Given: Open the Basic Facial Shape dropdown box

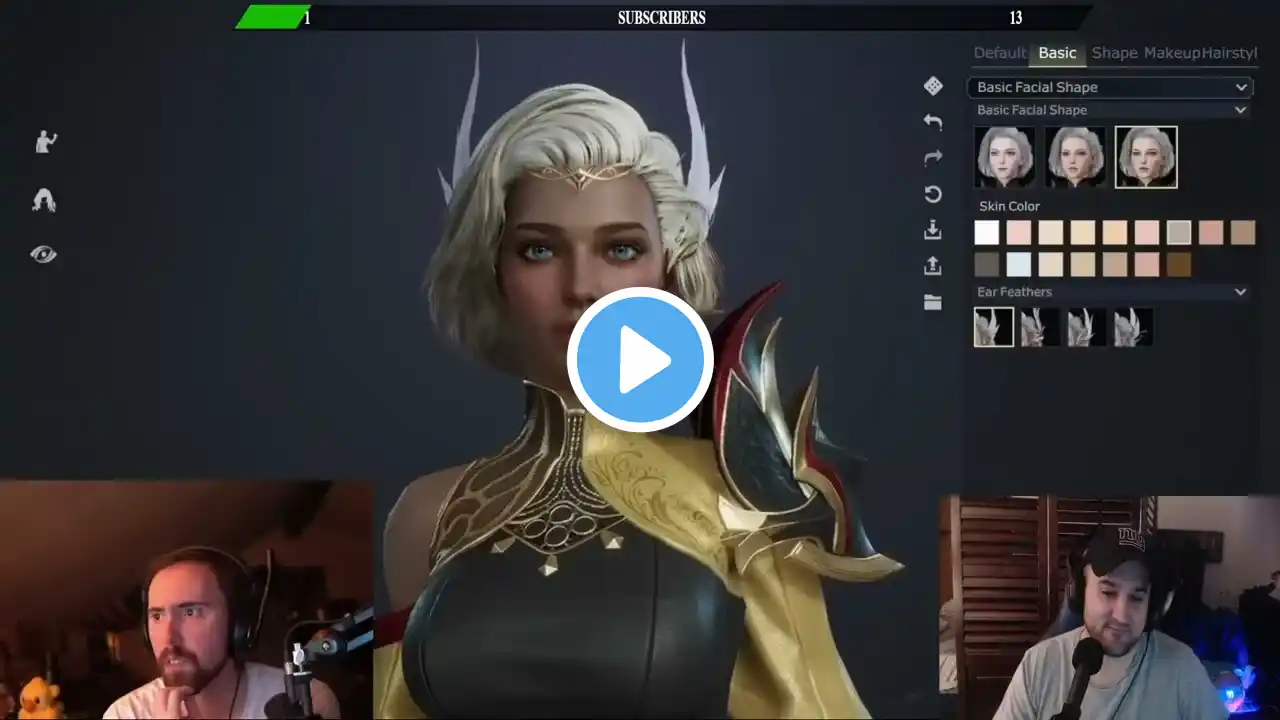Looking at the screenshot, I should [1110, 87].
